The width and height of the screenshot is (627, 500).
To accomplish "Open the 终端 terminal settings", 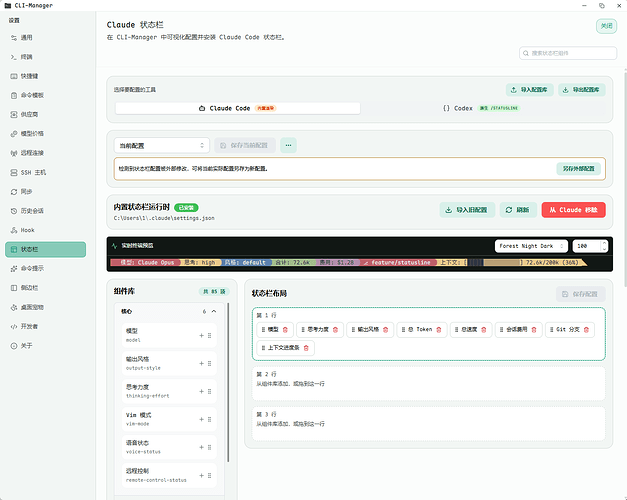I will [45, 57].
